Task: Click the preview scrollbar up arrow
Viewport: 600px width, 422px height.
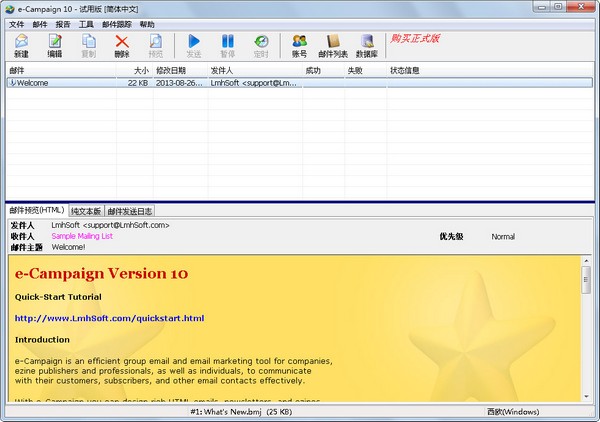Action: coord(586,261)
